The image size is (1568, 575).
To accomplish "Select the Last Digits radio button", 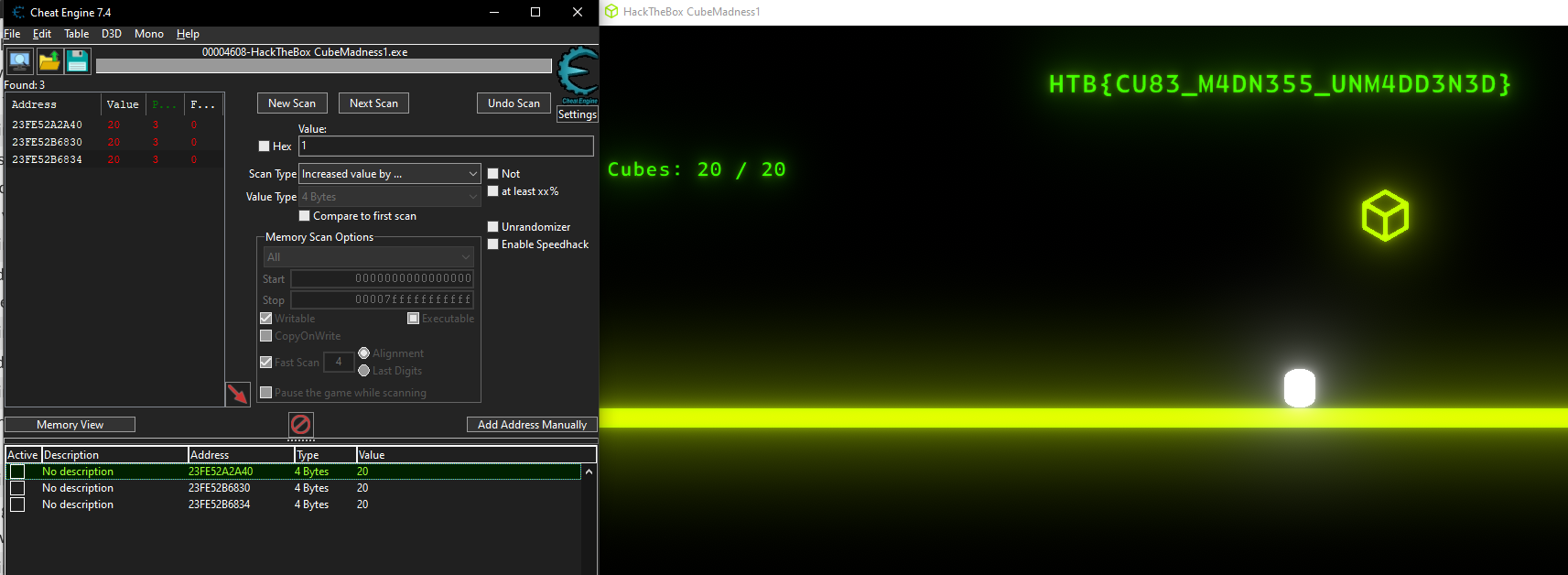I will coord(364,371).
